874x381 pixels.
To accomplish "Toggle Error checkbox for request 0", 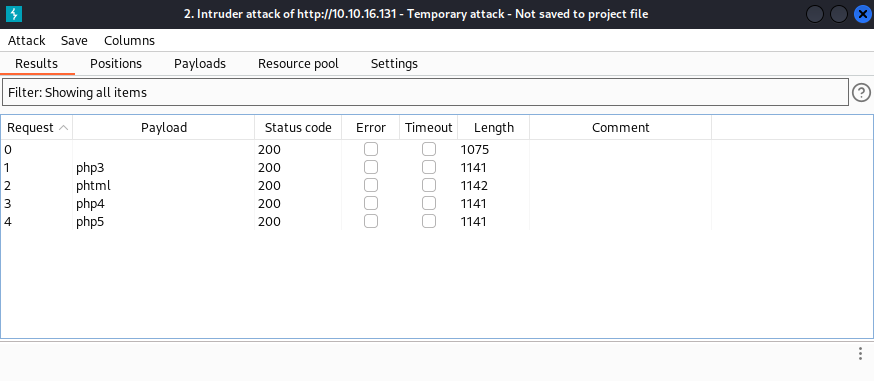I will [371, 149].
